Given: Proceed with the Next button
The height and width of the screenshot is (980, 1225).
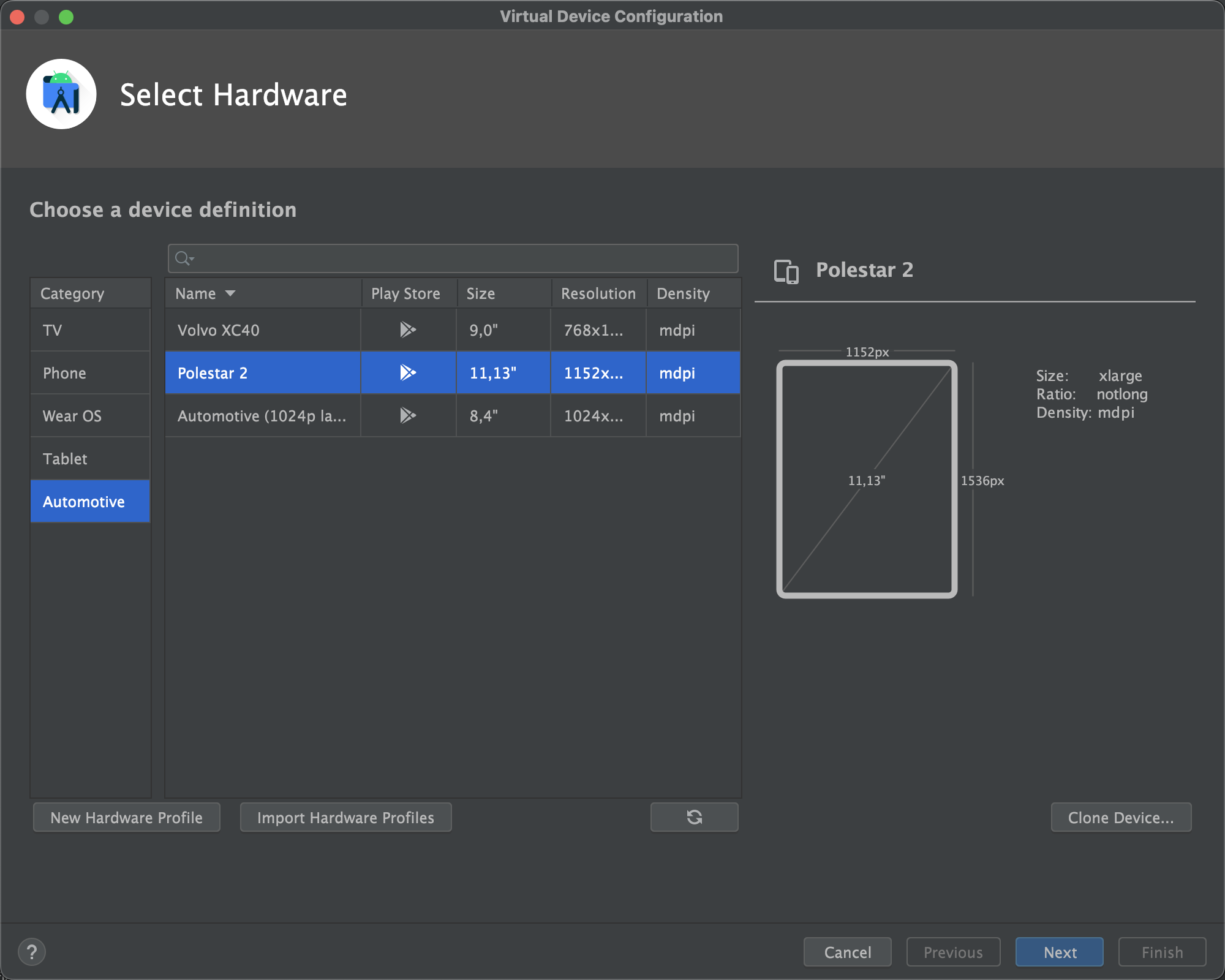Looking at the screenshot, I should pyautogui.click(x=1059, y=952).
